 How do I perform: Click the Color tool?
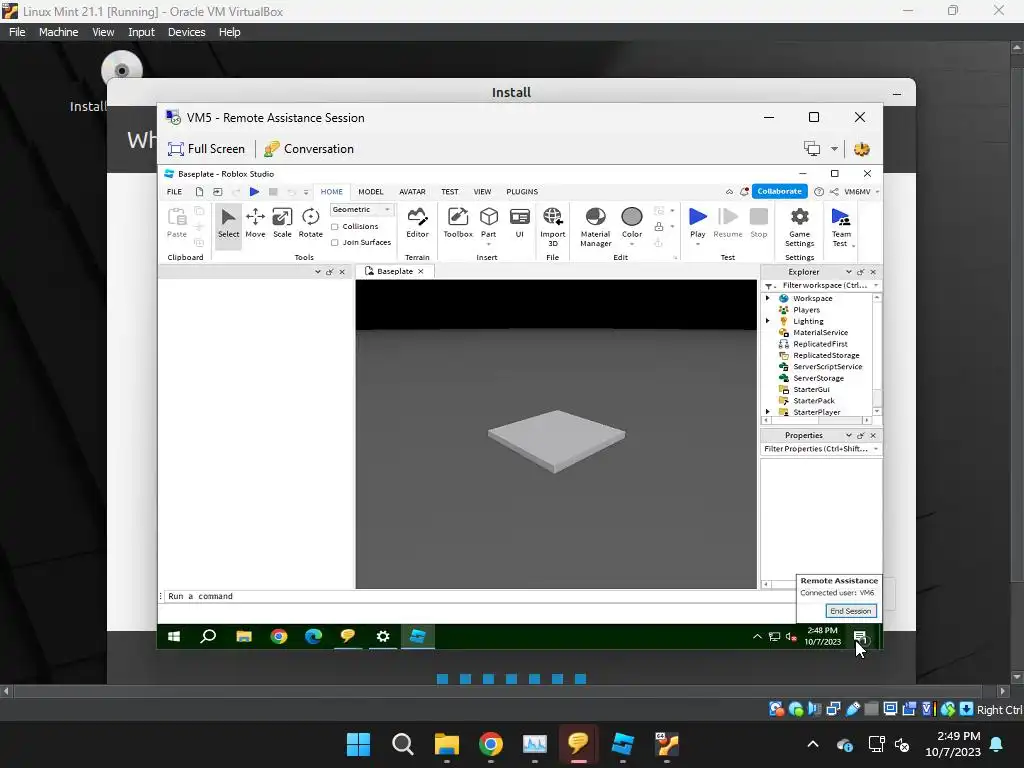click(x=632, y=223)
